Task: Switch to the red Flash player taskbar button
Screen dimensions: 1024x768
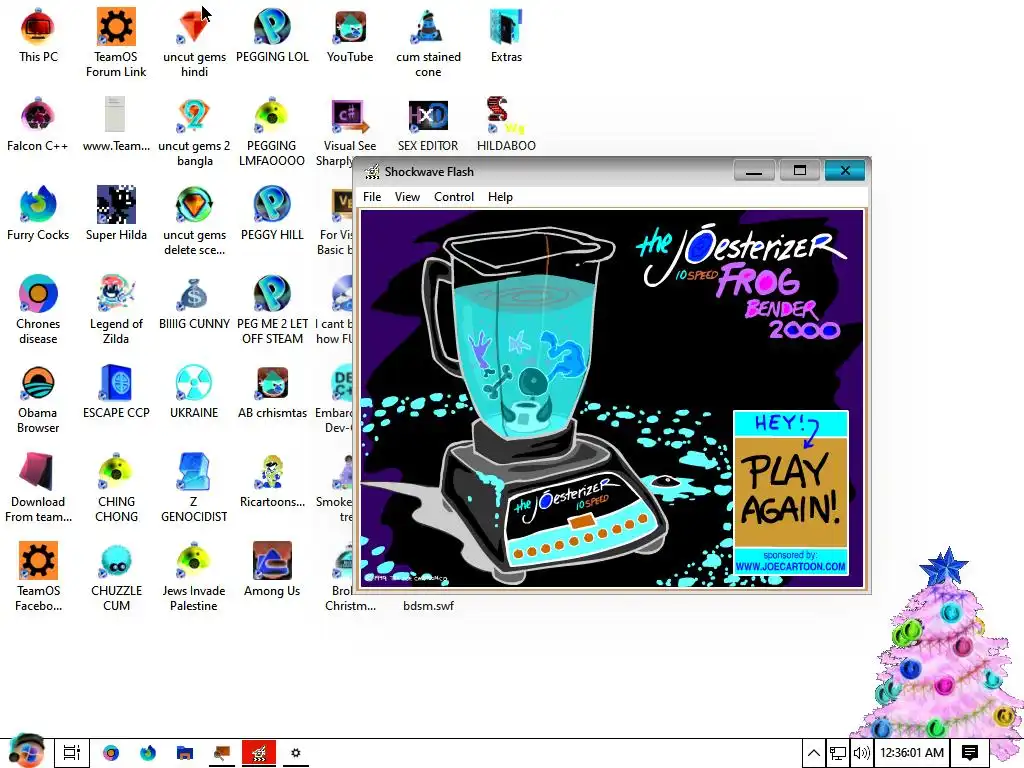Action: (x=259, y=753)
